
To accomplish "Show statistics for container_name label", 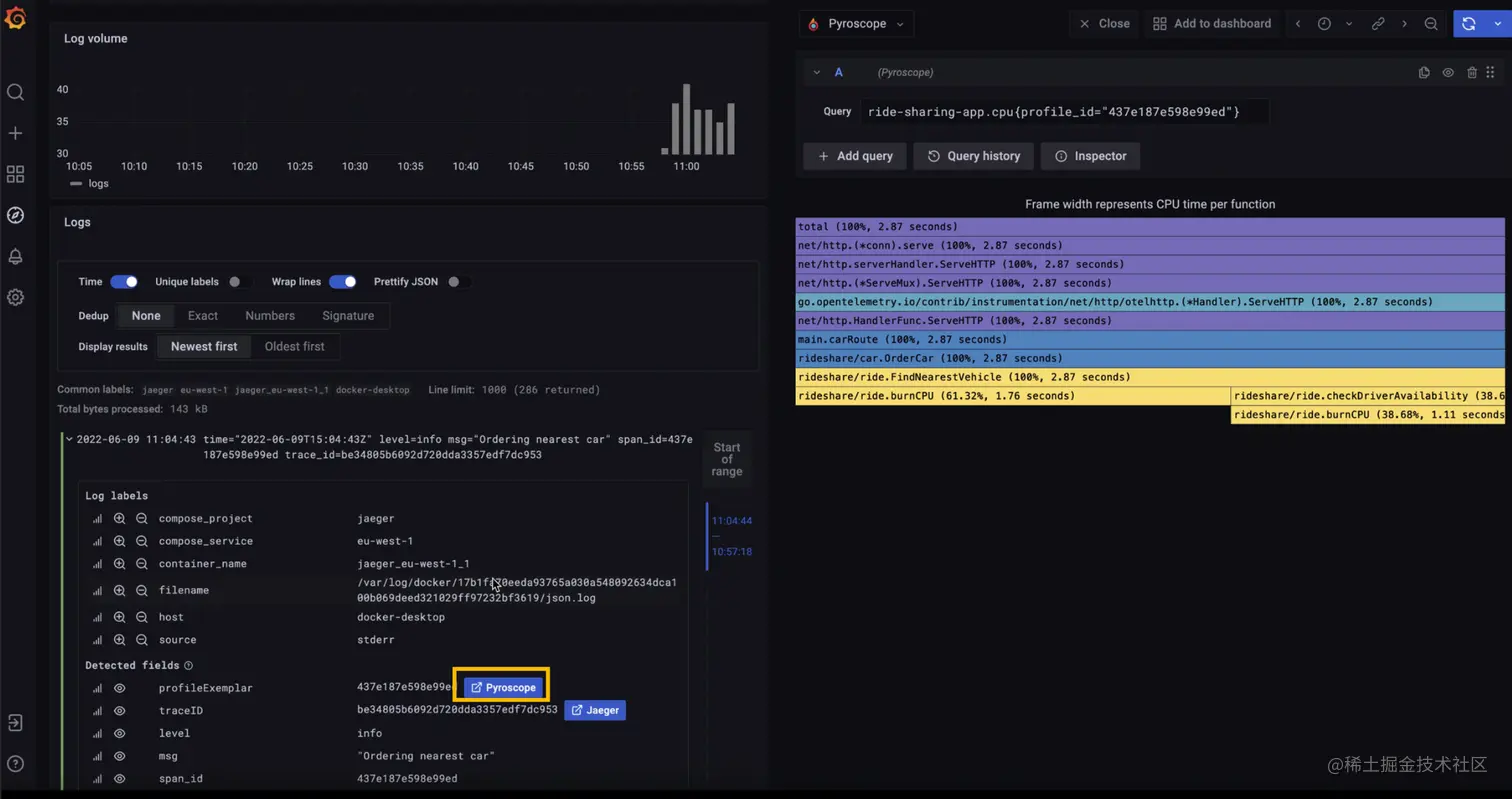I will pyautogui.click(x=97, y=564).
